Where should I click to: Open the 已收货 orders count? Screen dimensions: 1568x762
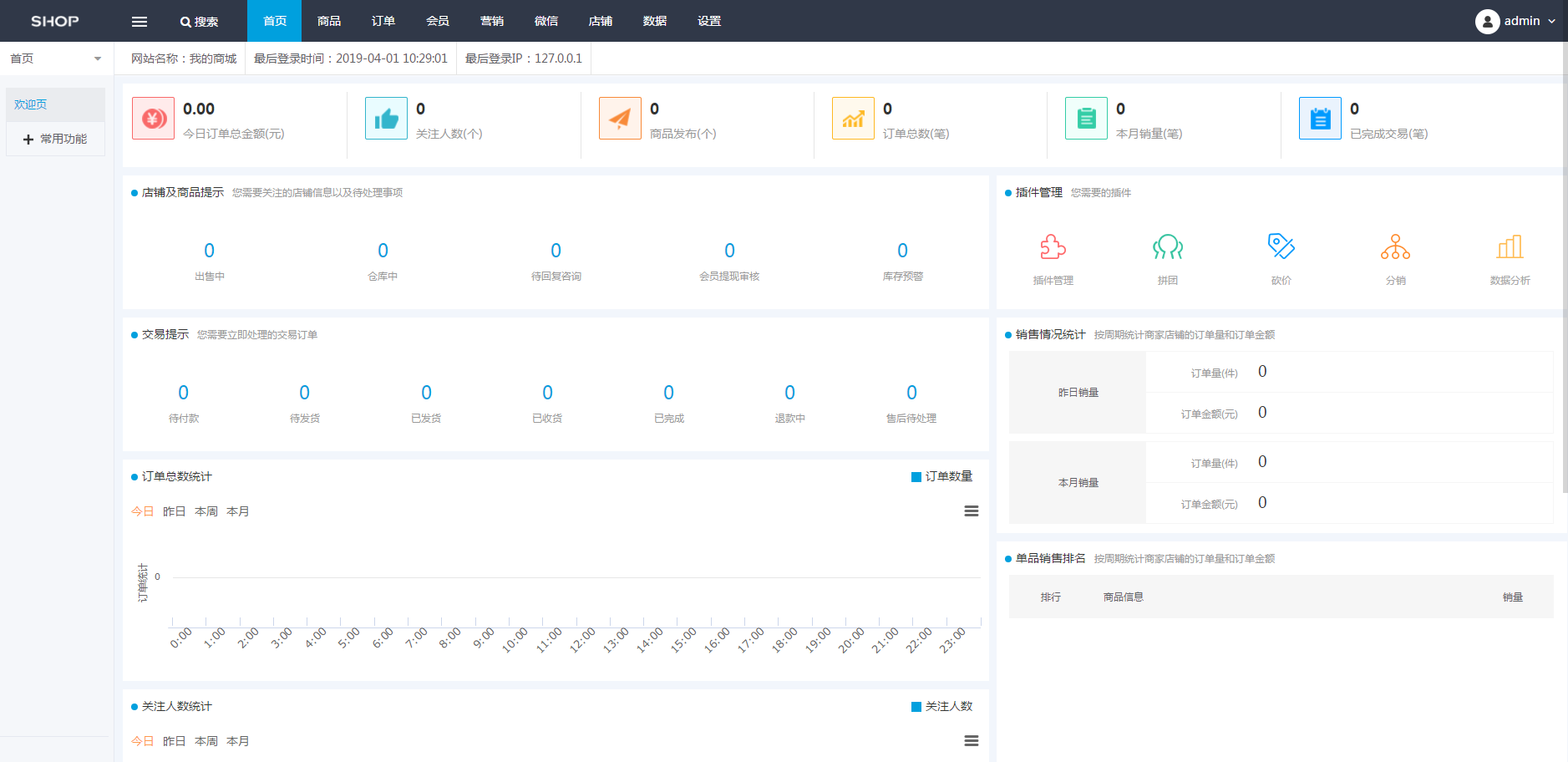click(x=547, y=393)
